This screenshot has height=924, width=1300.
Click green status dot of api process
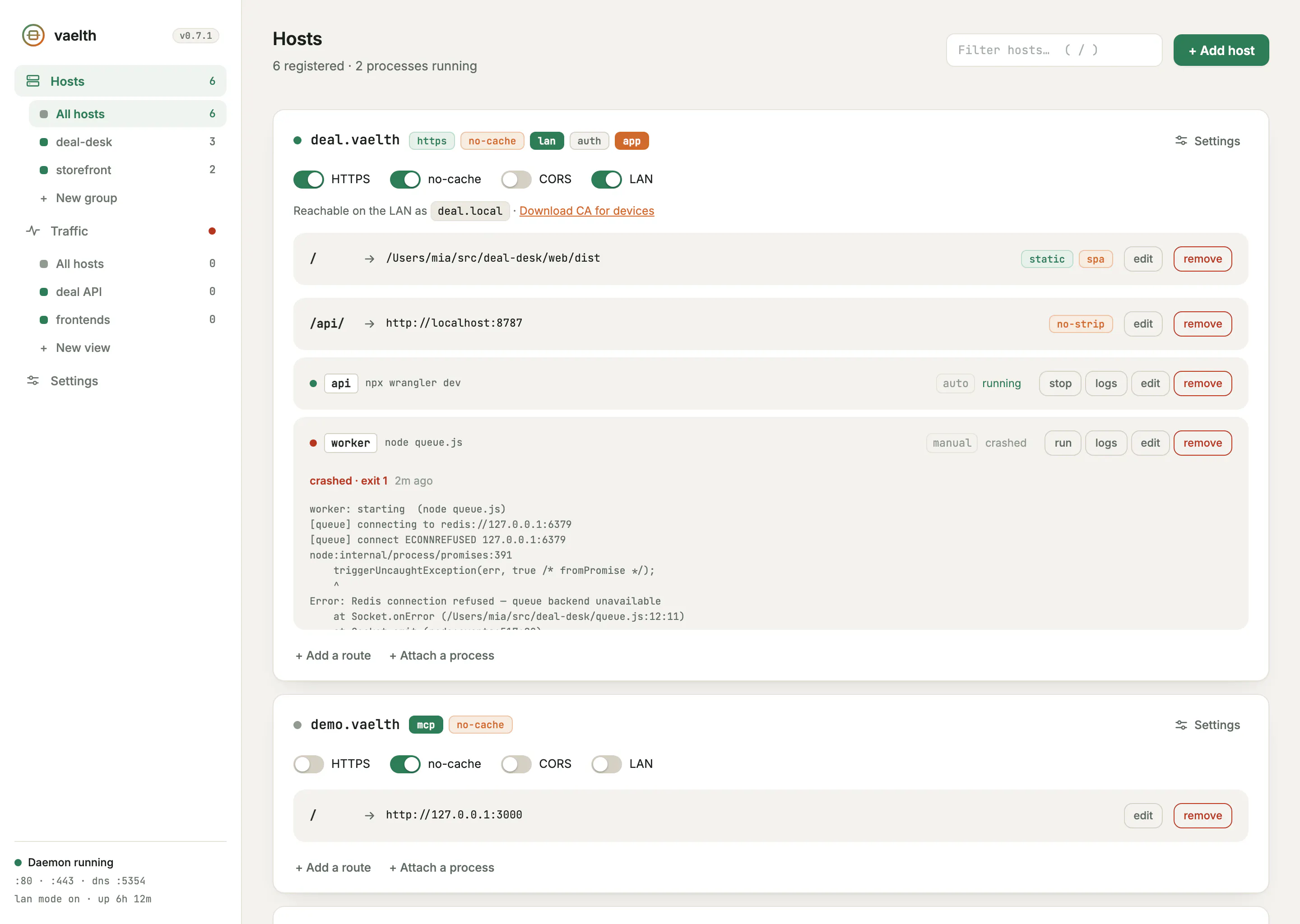point(313,383)
